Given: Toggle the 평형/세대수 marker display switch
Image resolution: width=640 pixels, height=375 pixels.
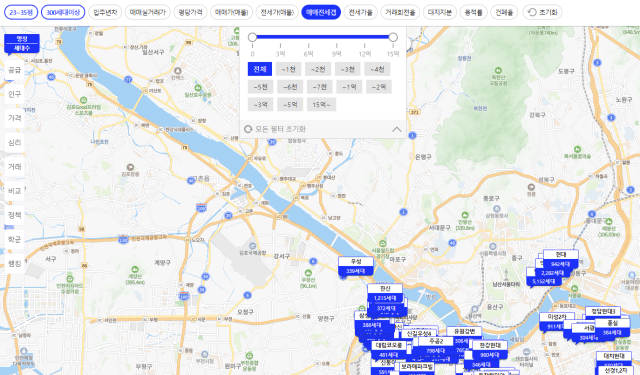Looking at the screenshot, I should click(22, 44).
